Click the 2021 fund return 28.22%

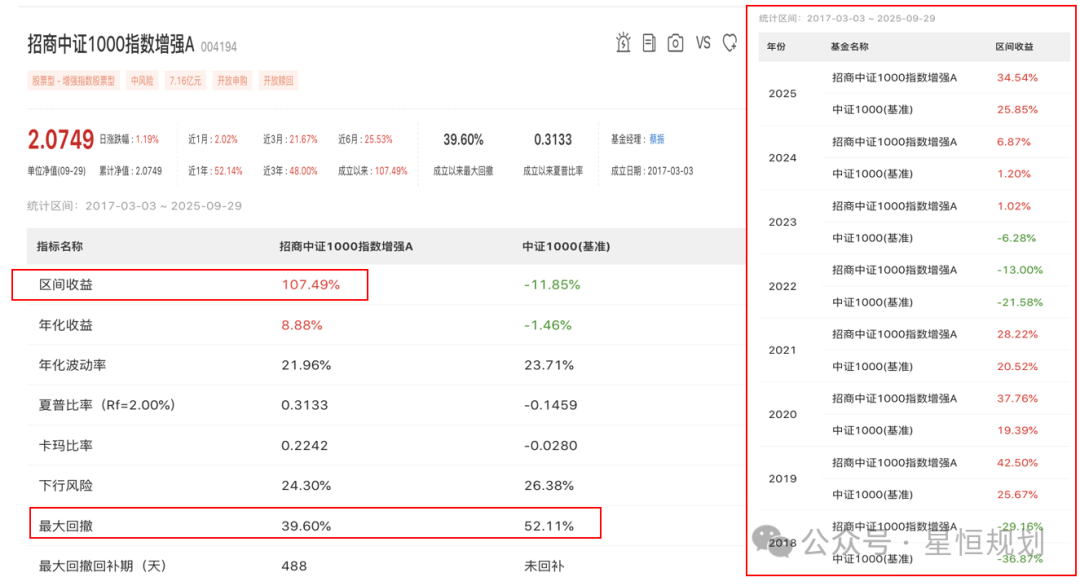point(1017,334)
